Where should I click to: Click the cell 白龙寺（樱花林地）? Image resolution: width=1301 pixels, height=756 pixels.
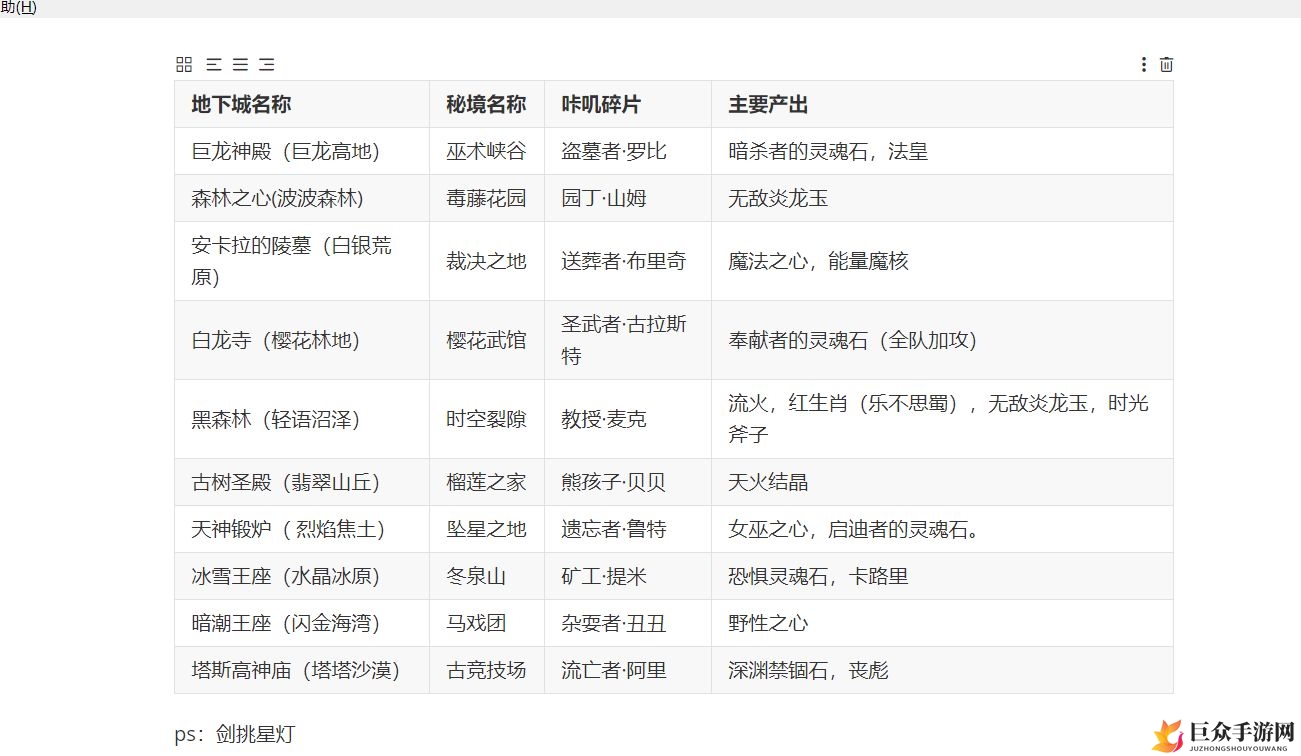point(302,340)
